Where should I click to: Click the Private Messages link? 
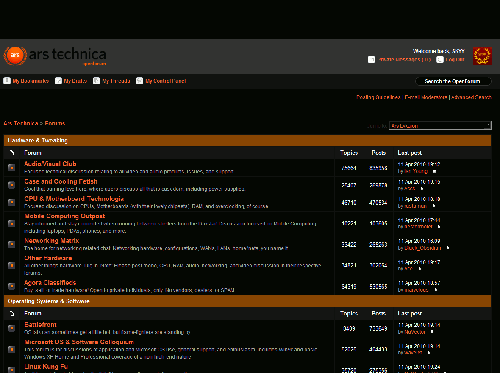[405, 59]
